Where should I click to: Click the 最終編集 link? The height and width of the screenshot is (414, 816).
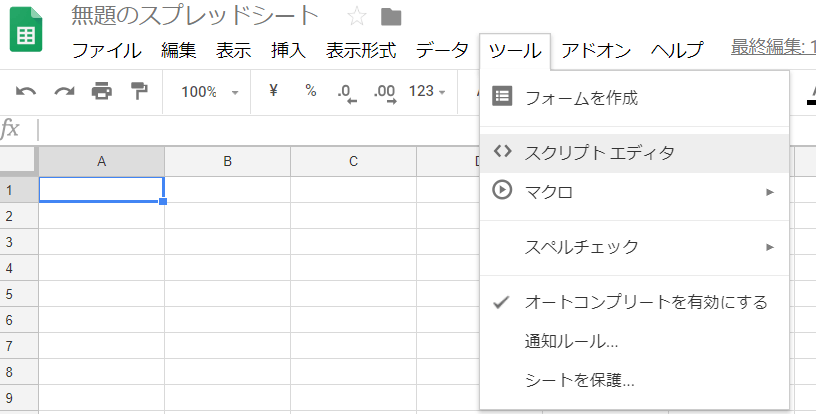(x=773, y=47)
